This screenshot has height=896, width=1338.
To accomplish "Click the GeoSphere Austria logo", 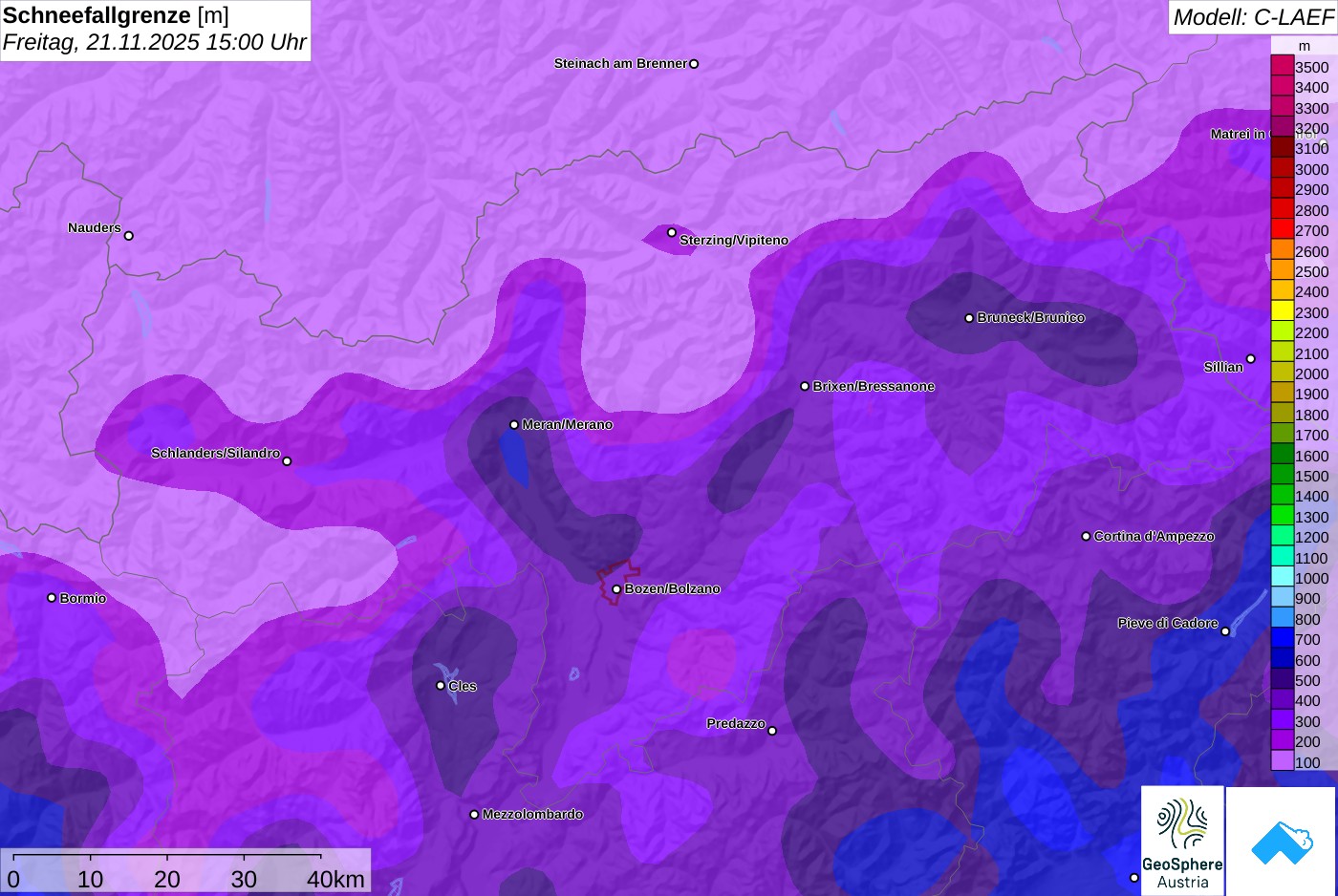I will click(x=1182, y=841).
